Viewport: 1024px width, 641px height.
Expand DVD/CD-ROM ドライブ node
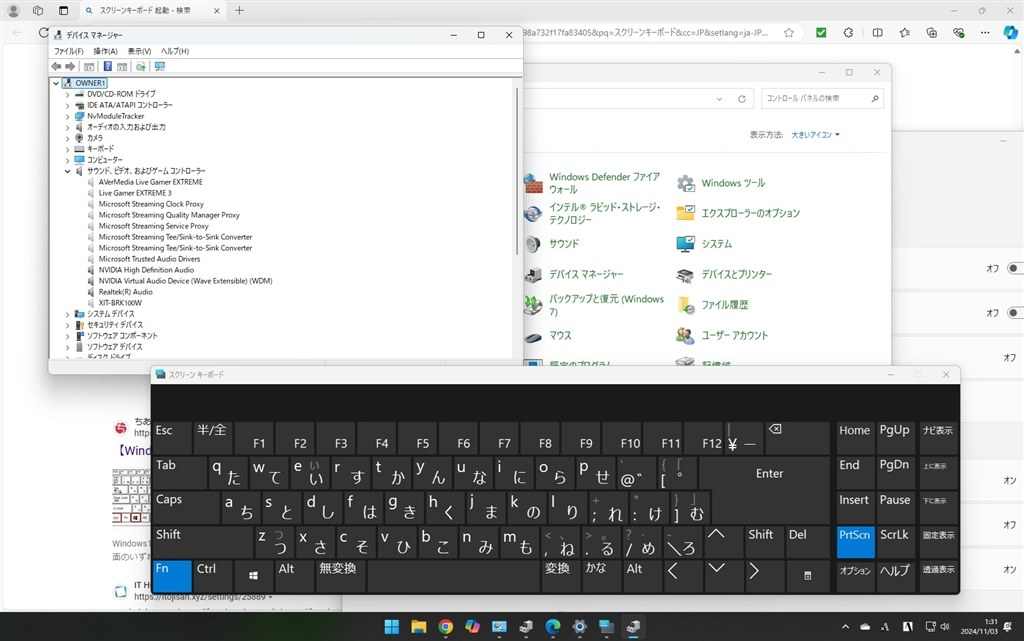[x=67, y=95]
